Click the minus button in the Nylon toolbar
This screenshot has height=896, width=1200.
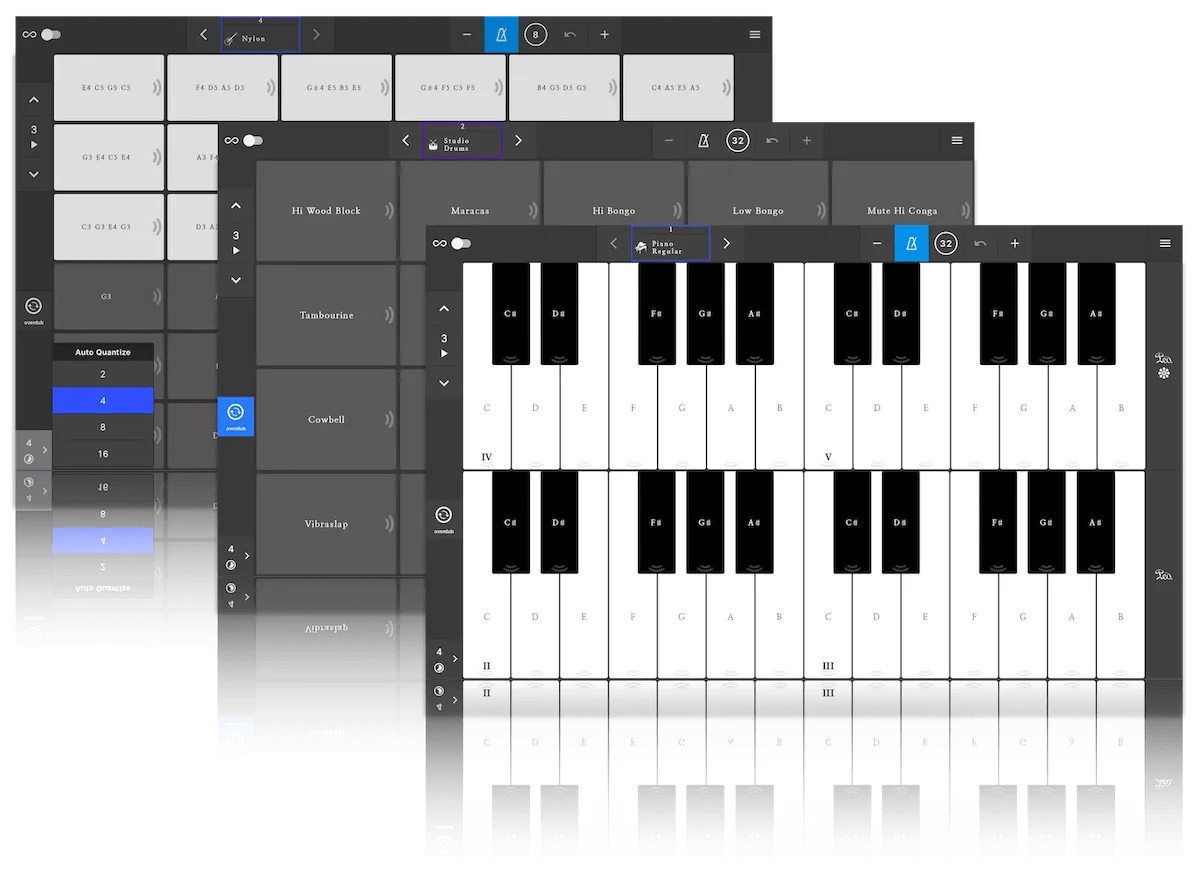coord(467,35)
